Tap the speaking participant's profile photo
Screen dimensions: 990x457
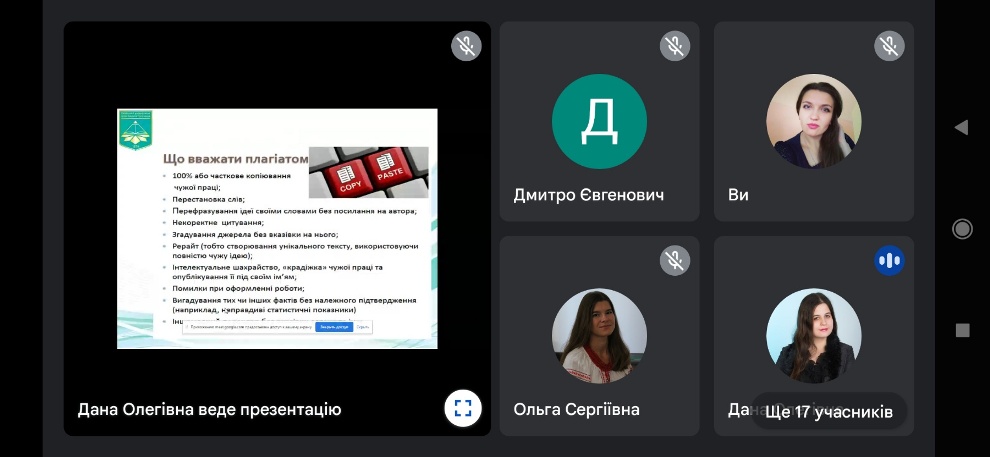[814, 336]
